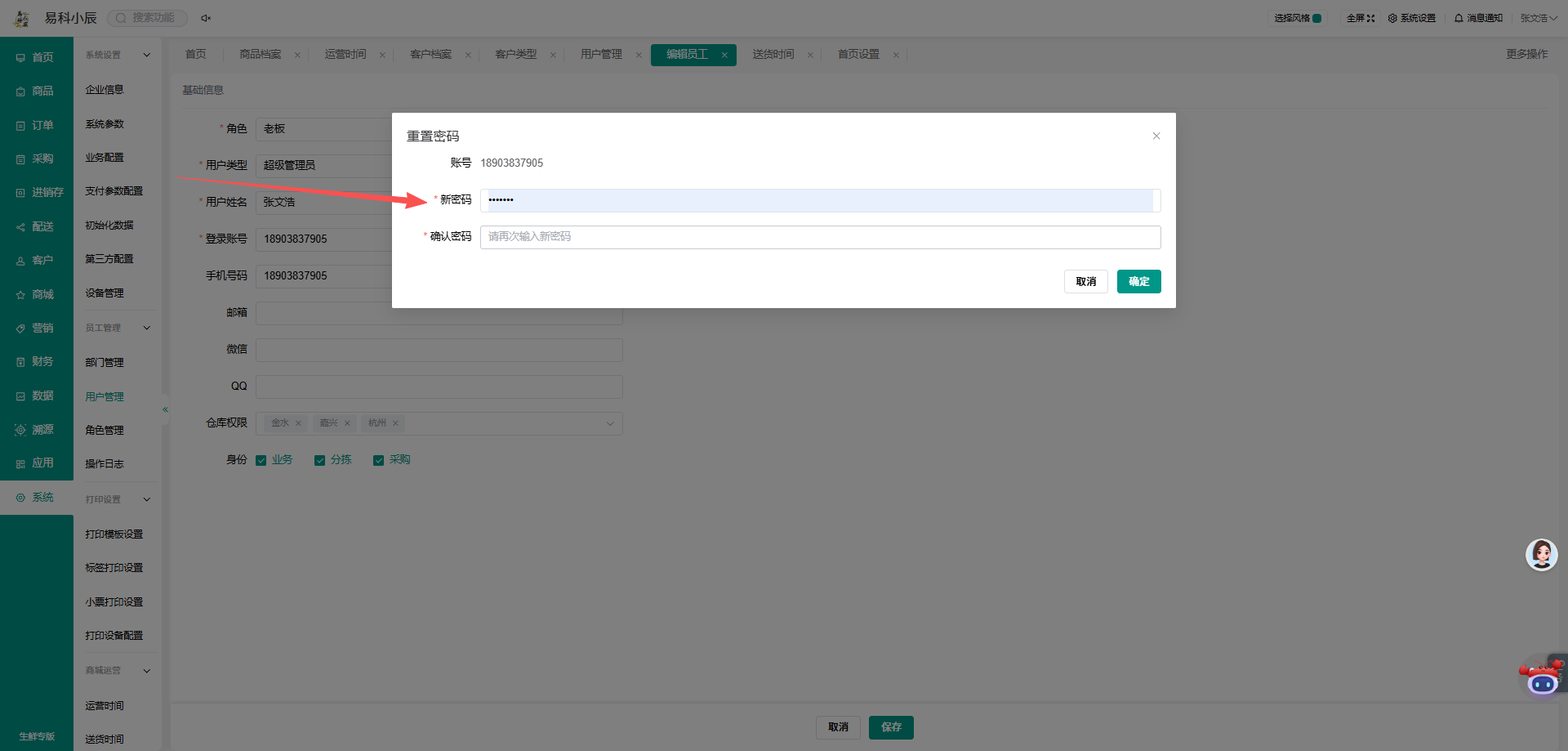Uncheck the 业务 identity checkbox

tap(261, 460)
